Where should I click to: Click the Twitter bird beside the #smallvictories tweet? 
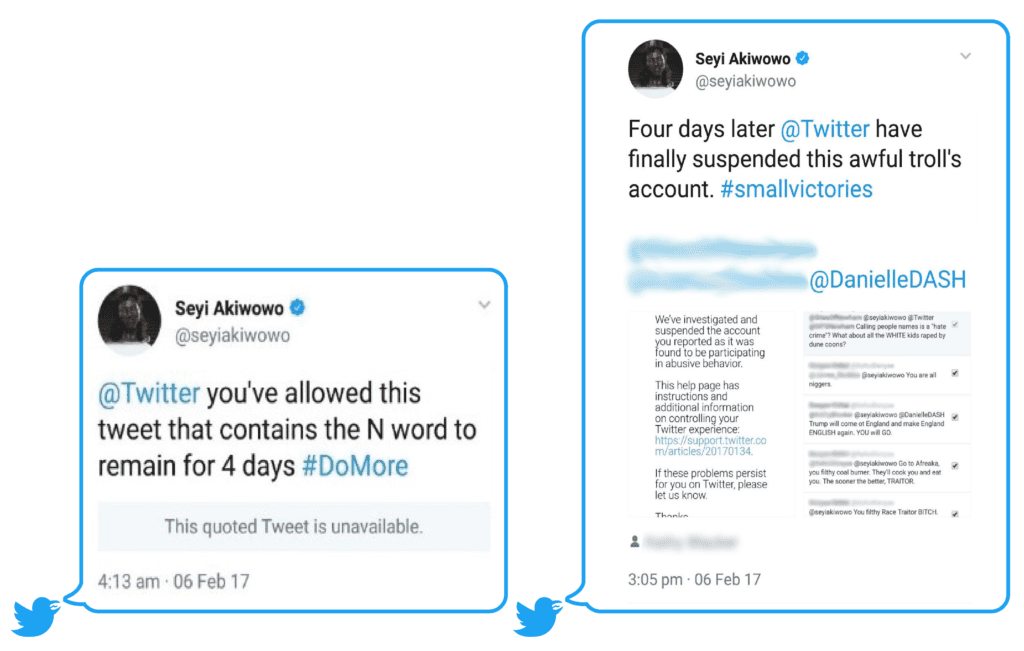click(538, 616)
